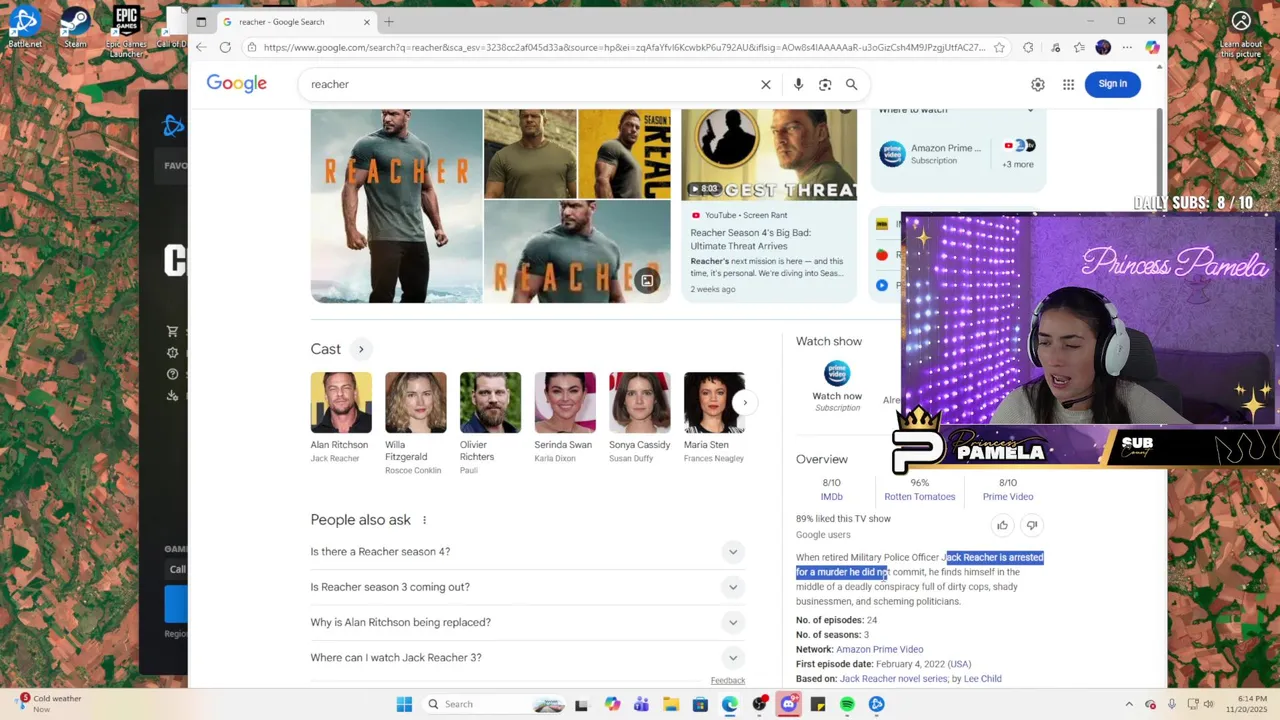The image size is (1280, 720).
Task: Reload the Google search page
Action: point(225,47)
